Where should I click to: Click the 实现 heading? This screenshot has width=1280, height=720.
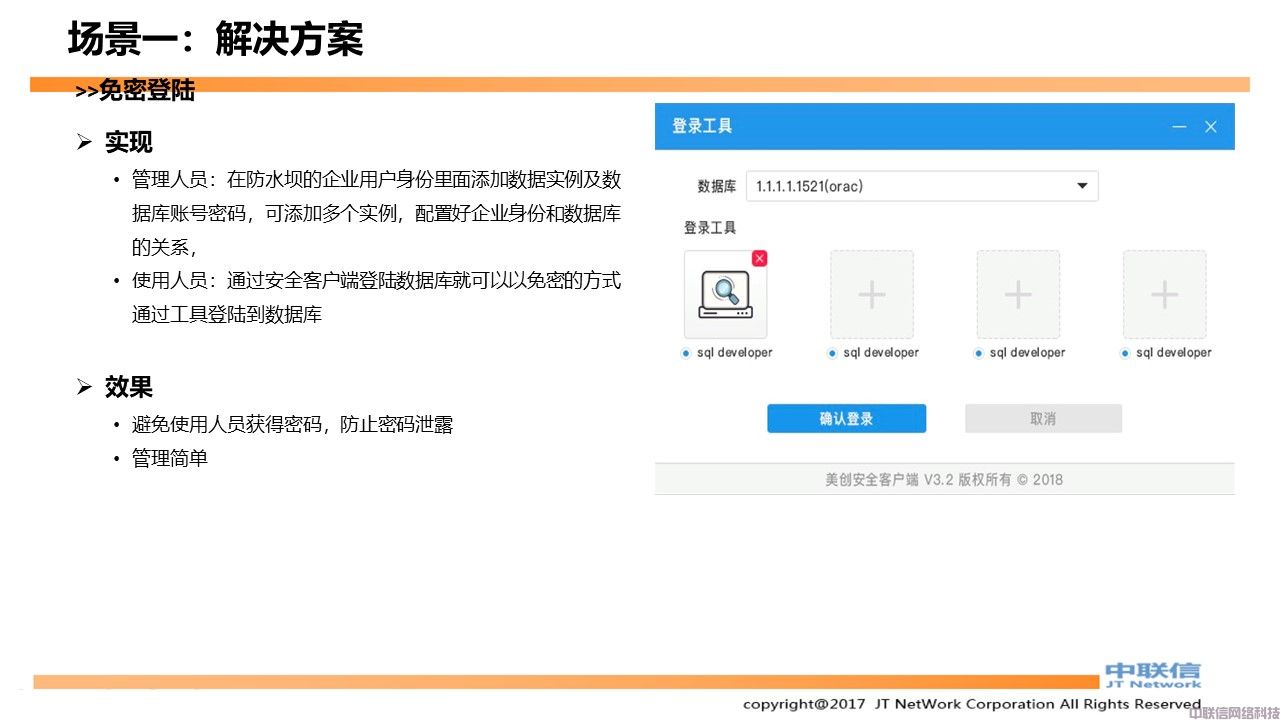point(129,143)
